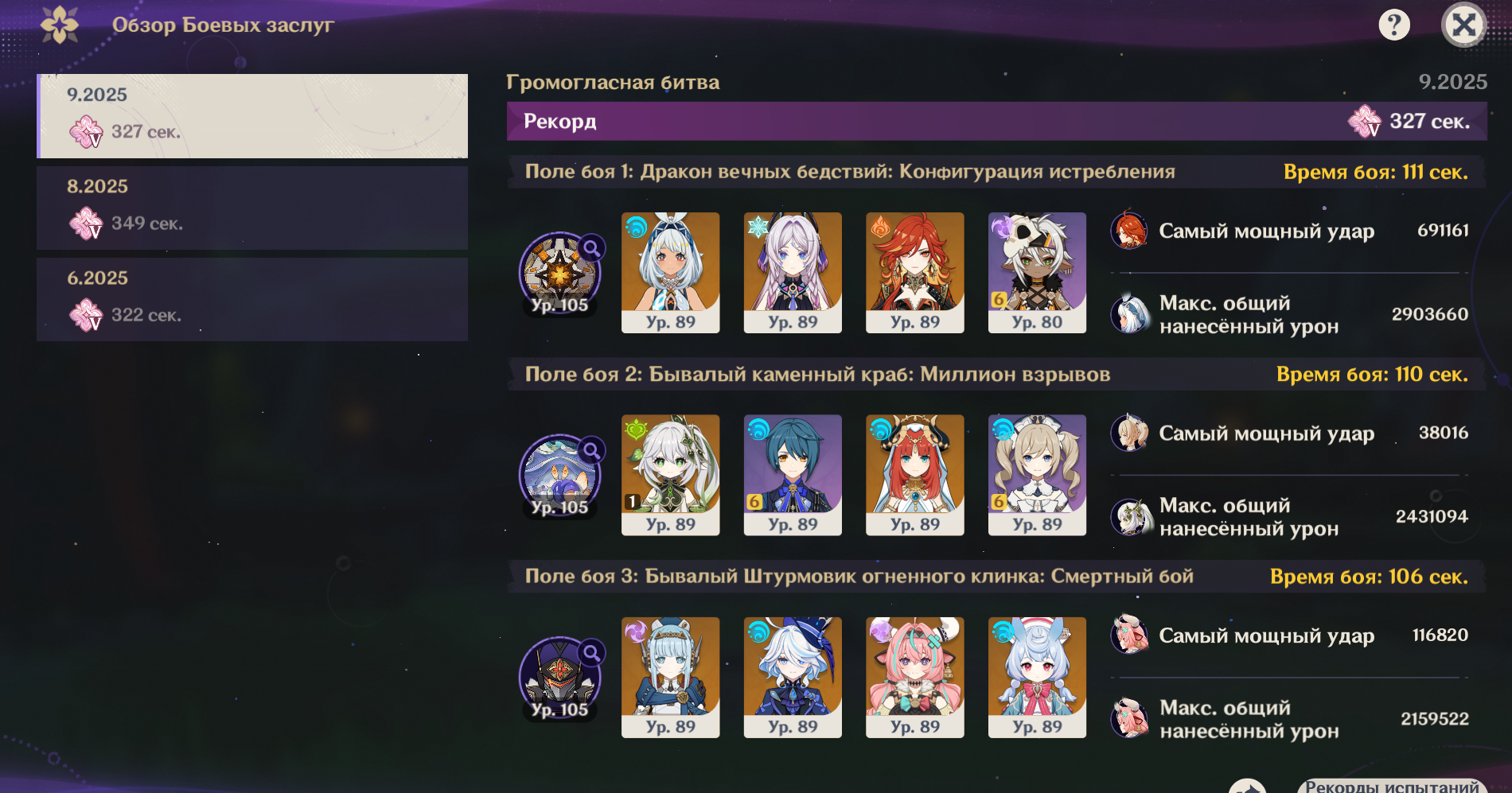Close the Battle Merits overview window
This screenshot has width=1512, height=793.
(1463, 25)
